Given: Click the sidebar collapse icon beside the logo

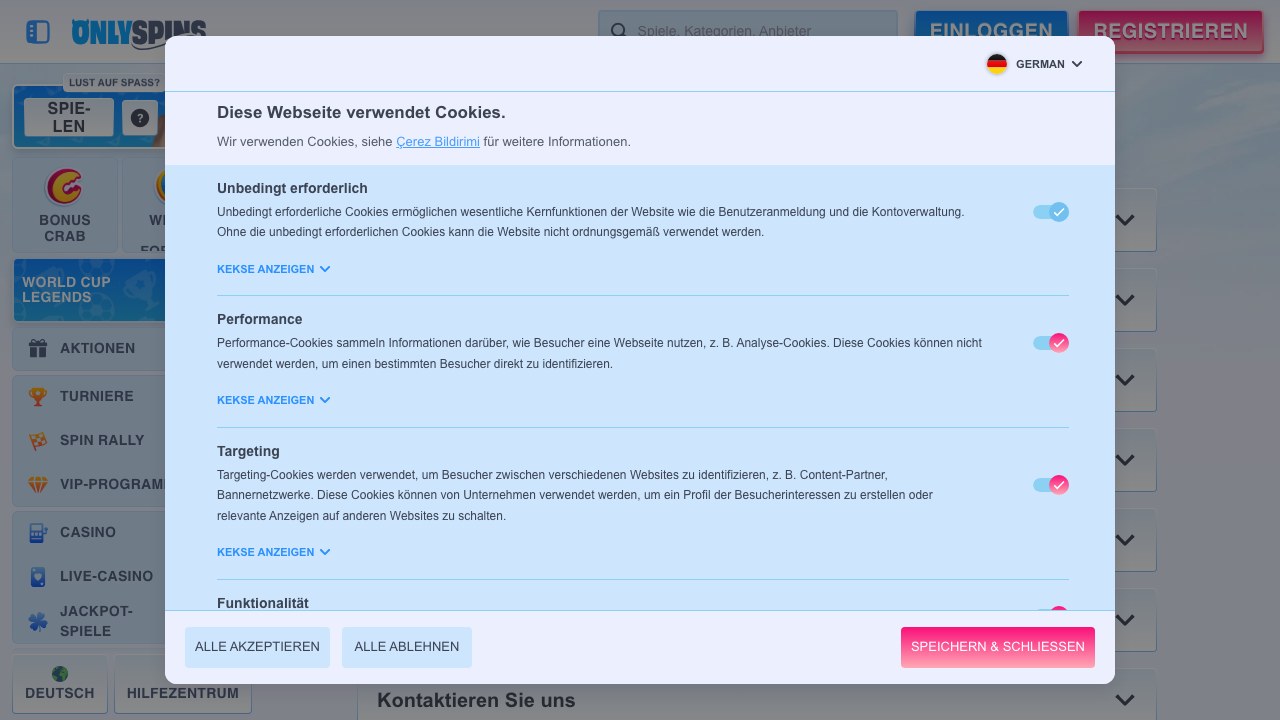Looking at the screenshot, I should (38, 32).
